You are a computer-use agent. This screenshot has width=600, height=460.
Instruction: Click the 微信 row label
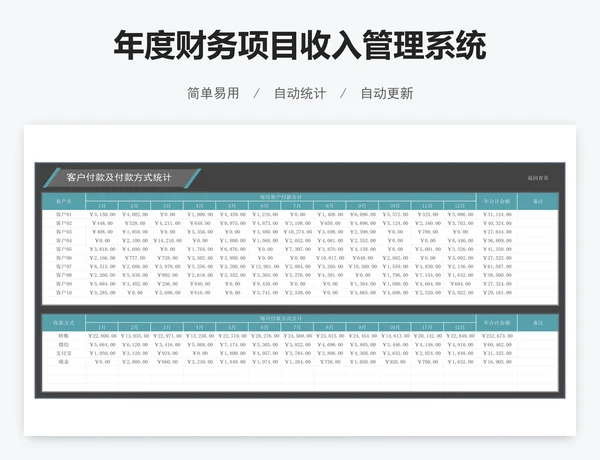click(x=64, y=344)
